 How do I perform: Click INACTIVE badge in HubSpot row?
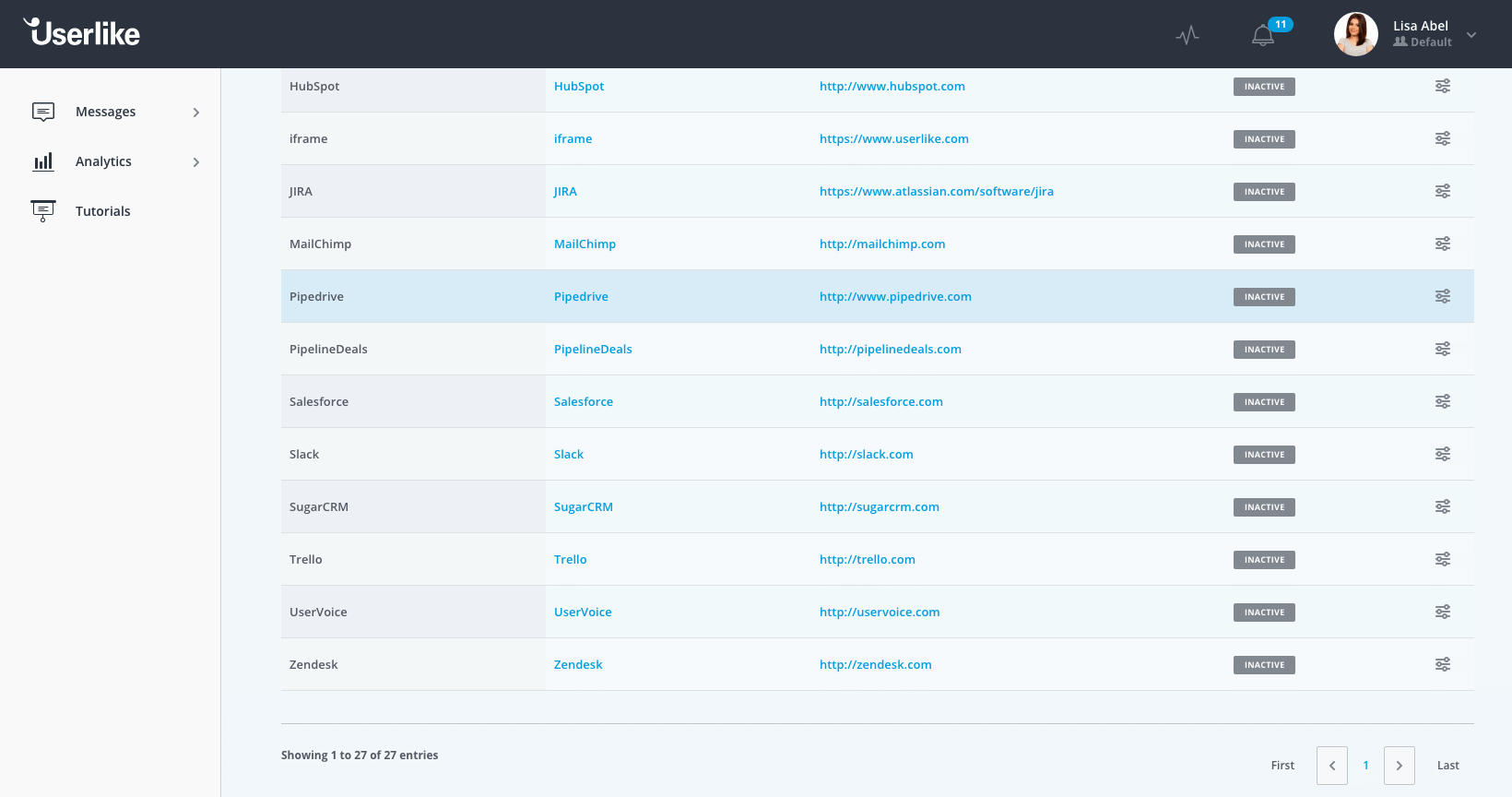pos(1264,87)
